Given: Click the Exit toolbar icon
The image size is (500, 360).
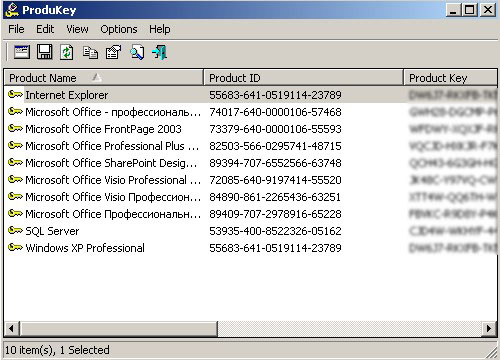Looking at the screenshot, I should pos(160,52).
